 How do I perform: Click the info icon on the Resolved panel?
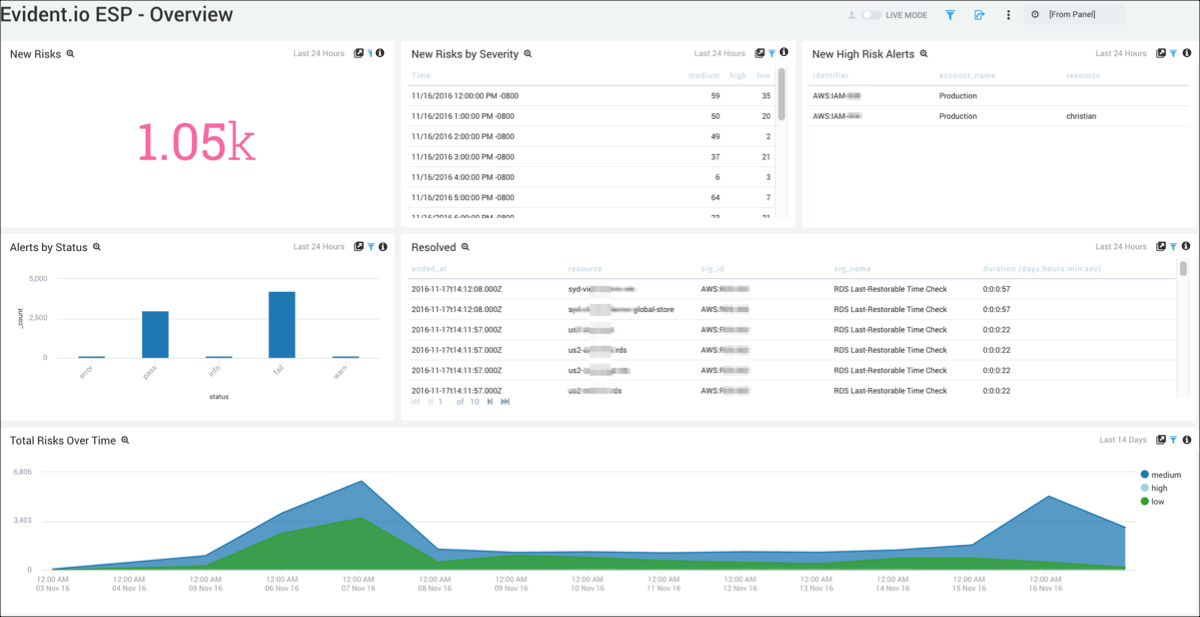point(1186,246)
